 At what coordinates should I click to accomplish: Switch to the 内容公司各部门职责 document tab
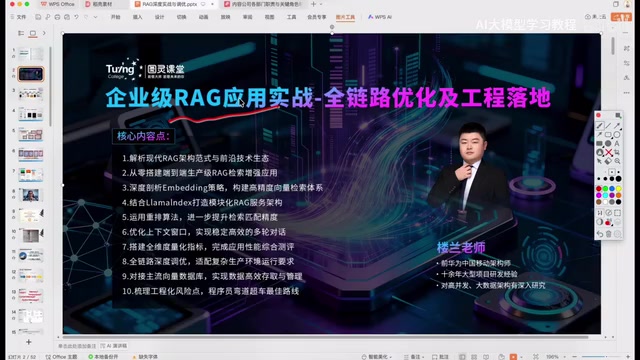263,4
